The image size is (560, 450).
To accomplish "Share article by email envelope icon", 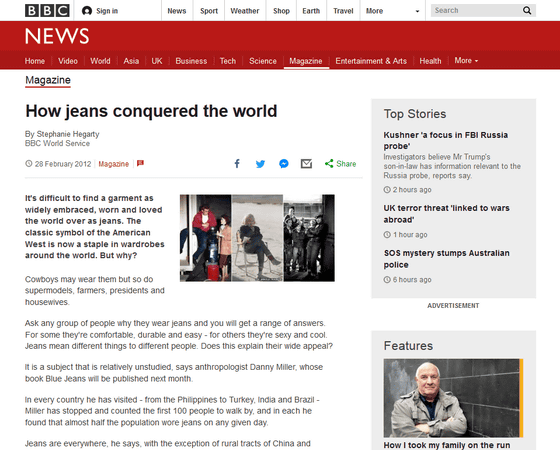I will click(x=306, y=164).
